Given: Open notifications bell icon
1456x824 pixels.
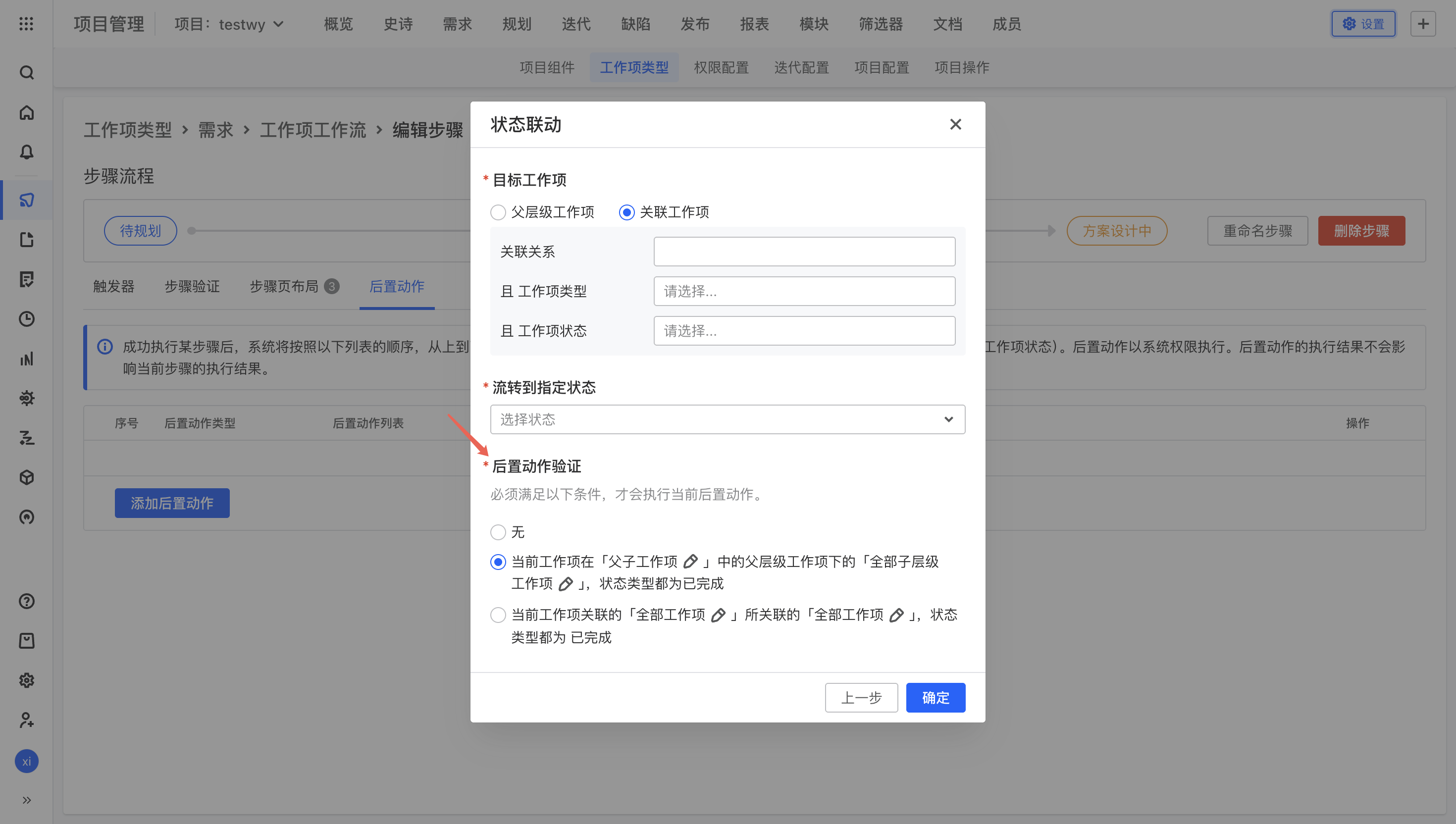Looking at the screenshot, I should tap(27, 152).
